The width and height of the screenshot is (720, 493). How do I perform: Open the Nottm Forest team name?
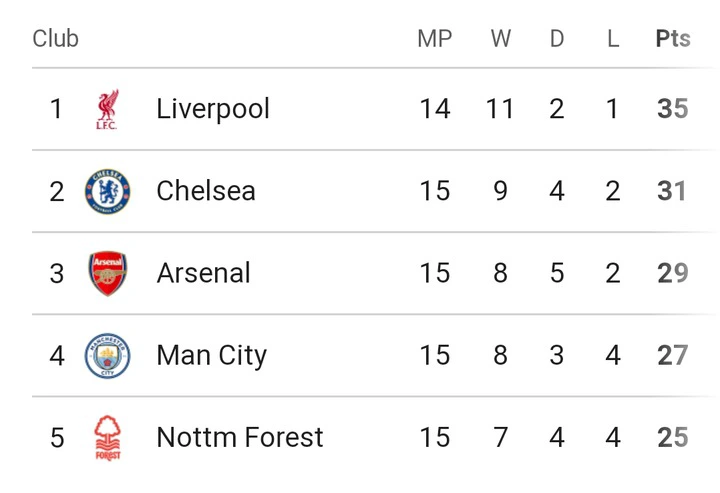(x=240, y=437)
